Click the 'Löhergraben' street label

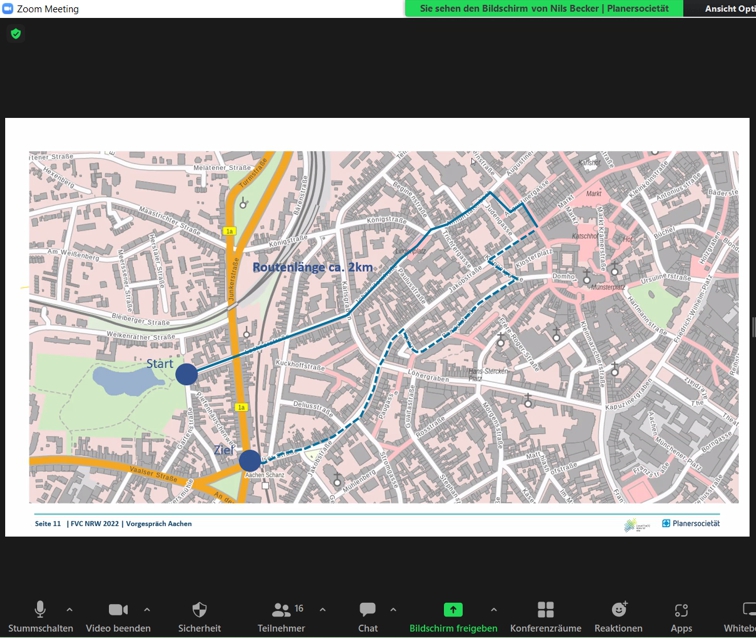(429, 376)
